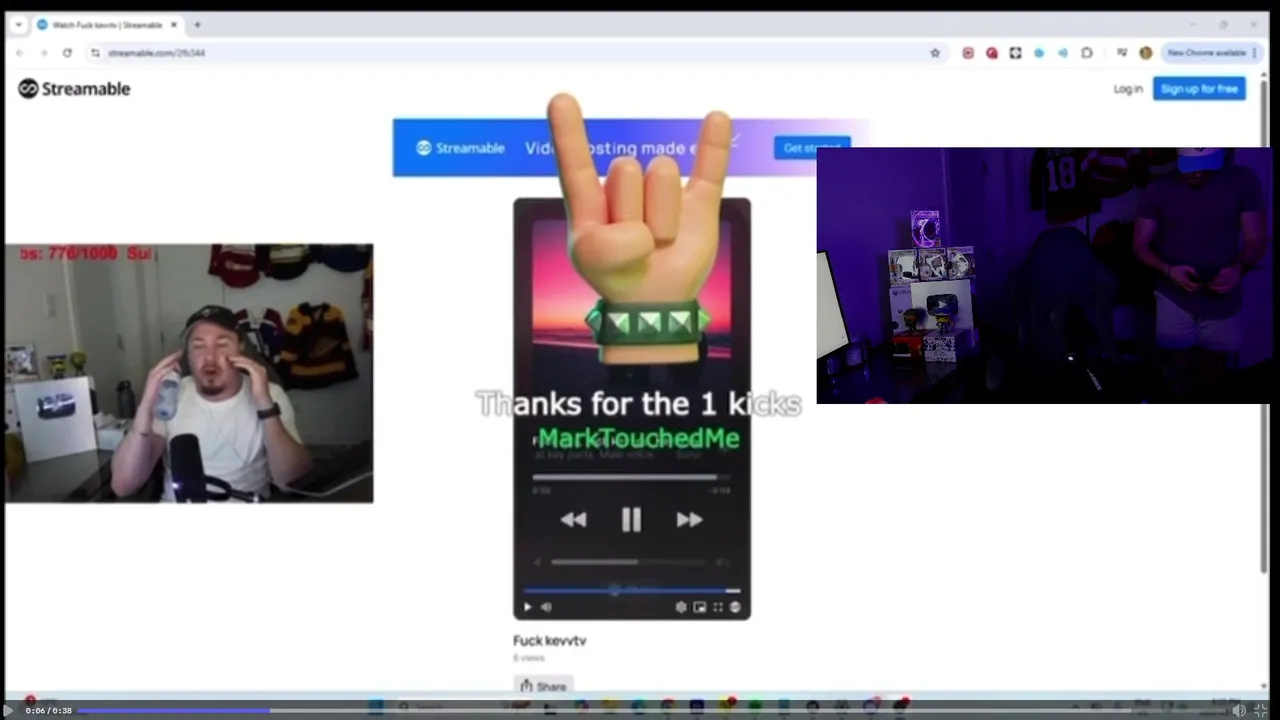Exit fullscreen on outer video player

[1260, 710]
